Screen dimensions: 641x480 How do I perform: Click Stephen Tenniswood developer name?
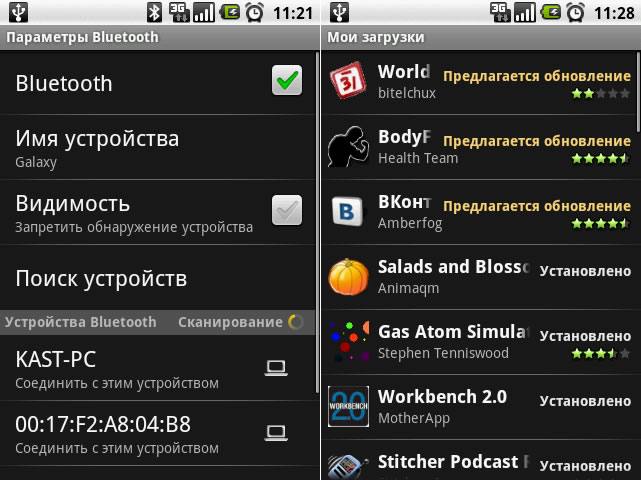click(443, 353)
